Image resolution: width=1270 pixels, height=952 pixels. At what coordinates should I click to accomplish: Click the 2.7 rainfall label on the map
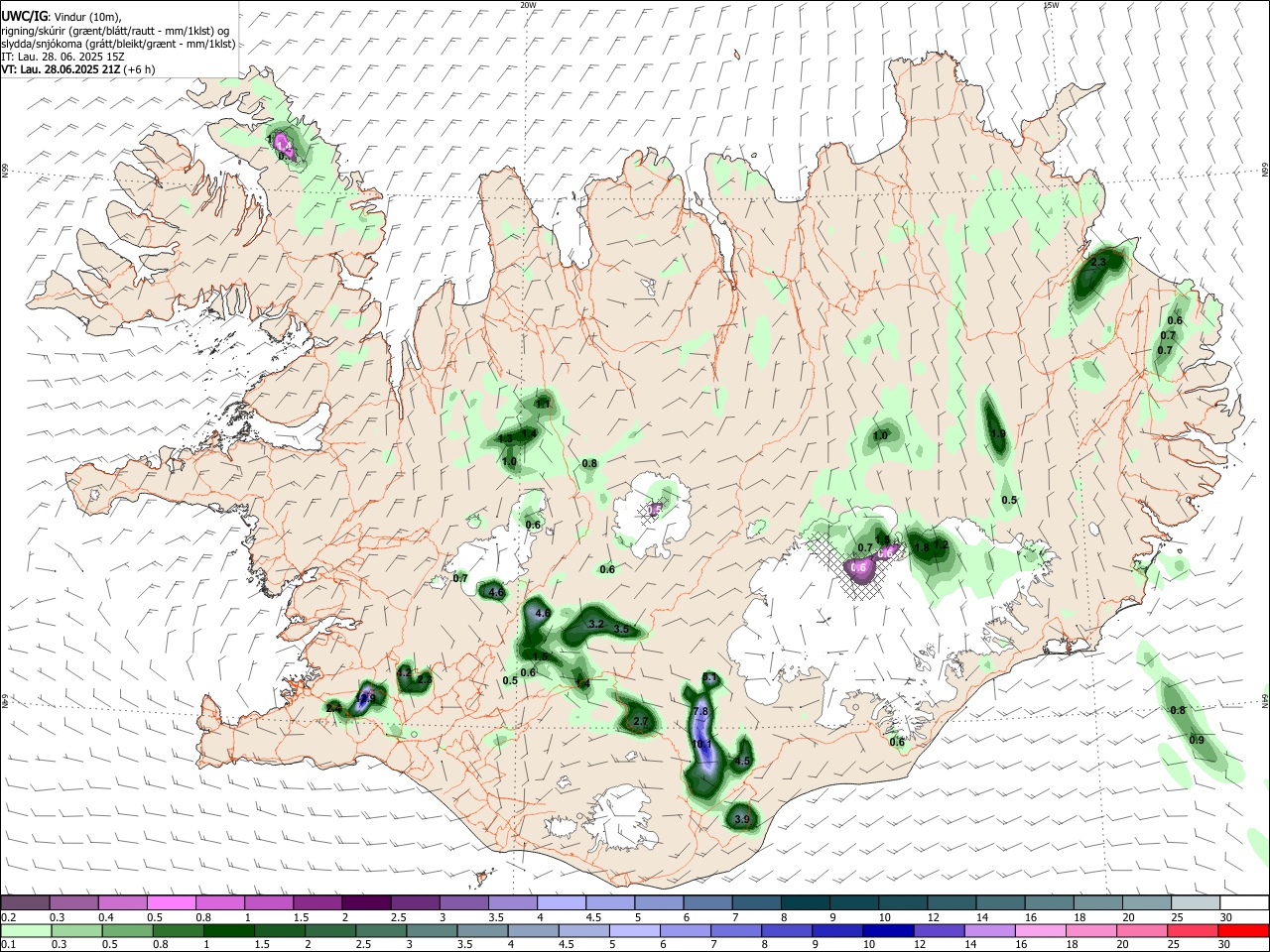[x=640, y=722]
